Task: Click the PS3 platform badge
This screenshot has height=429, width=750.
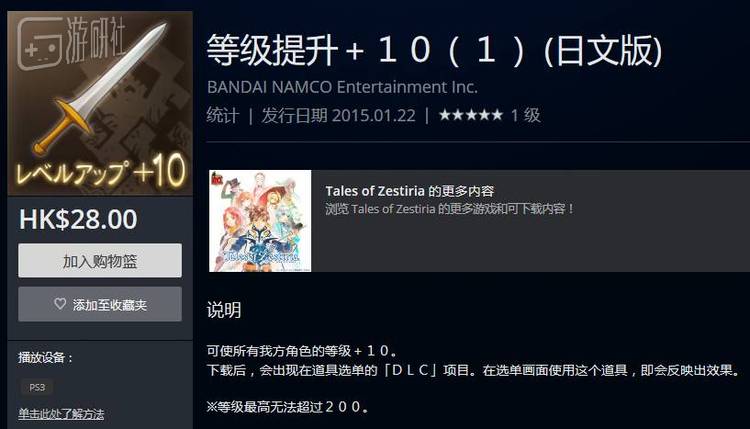Action: point(37,387)
